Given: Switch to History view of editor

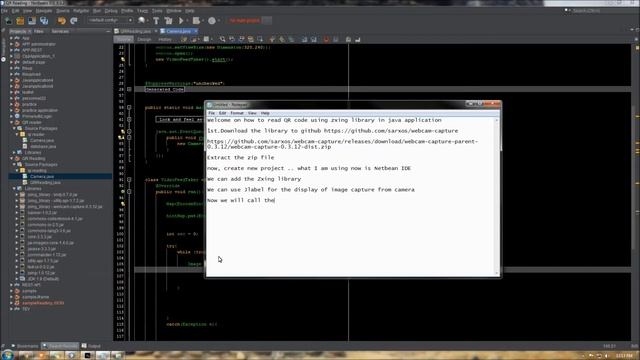Looking at the screenshot, I should click(x=164, y=39).
